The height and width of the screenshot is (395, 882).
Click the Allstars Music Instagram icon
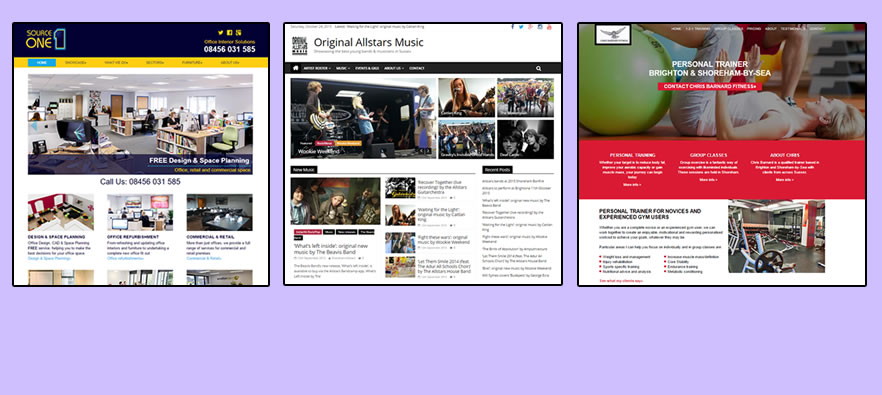(x=540, y=27)
